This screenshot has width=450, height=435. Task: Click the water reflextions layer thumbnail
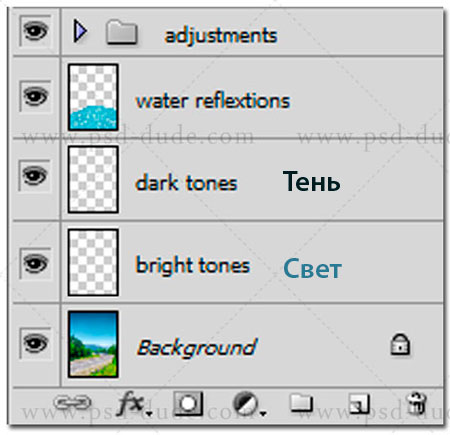pos(93,97)
